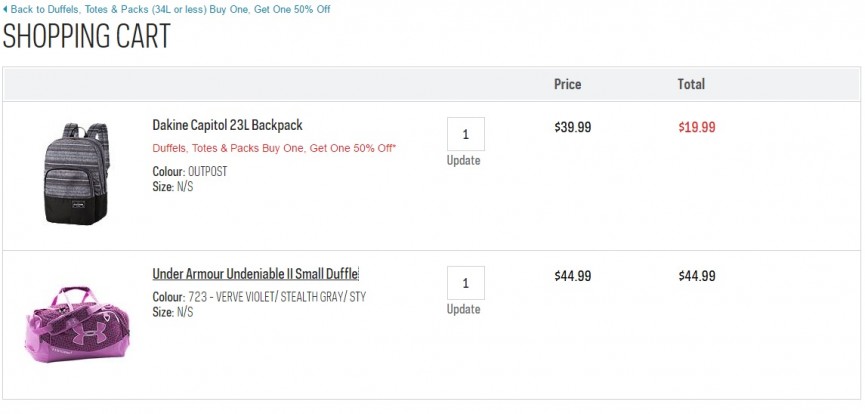Click the Total column header

click(691, 84)
